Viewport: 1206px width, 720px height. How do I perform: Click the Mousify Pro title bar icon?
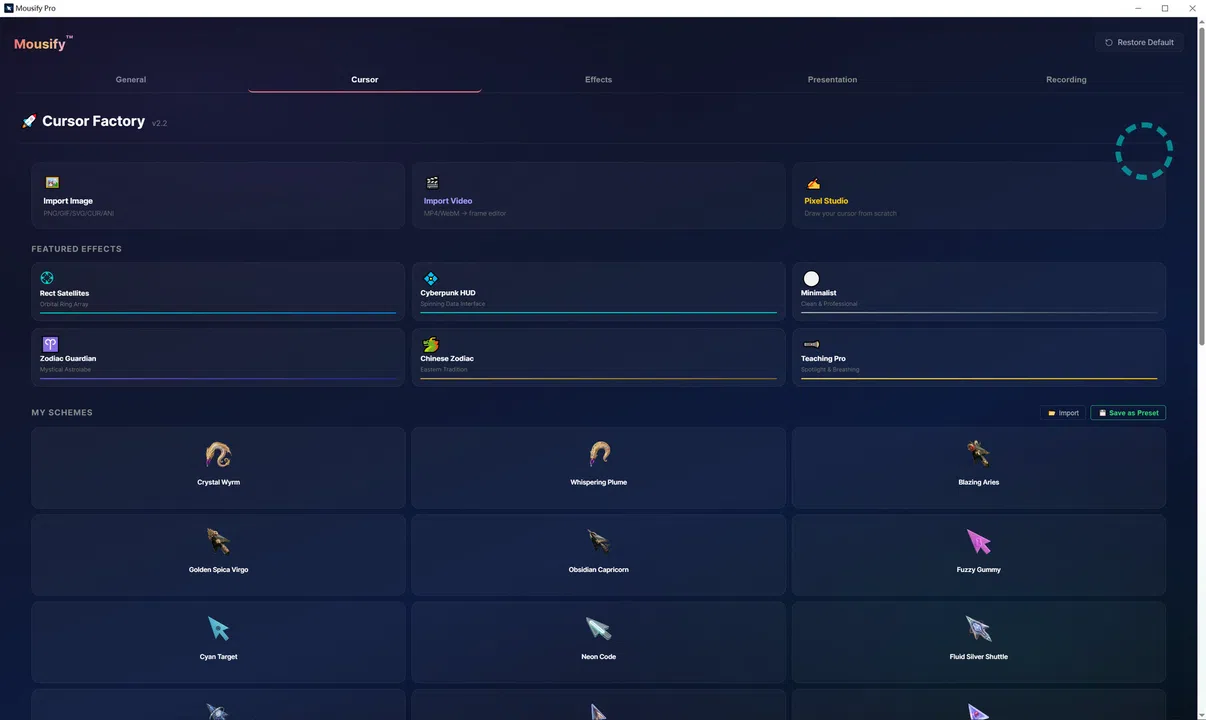(x=8, y=8)
